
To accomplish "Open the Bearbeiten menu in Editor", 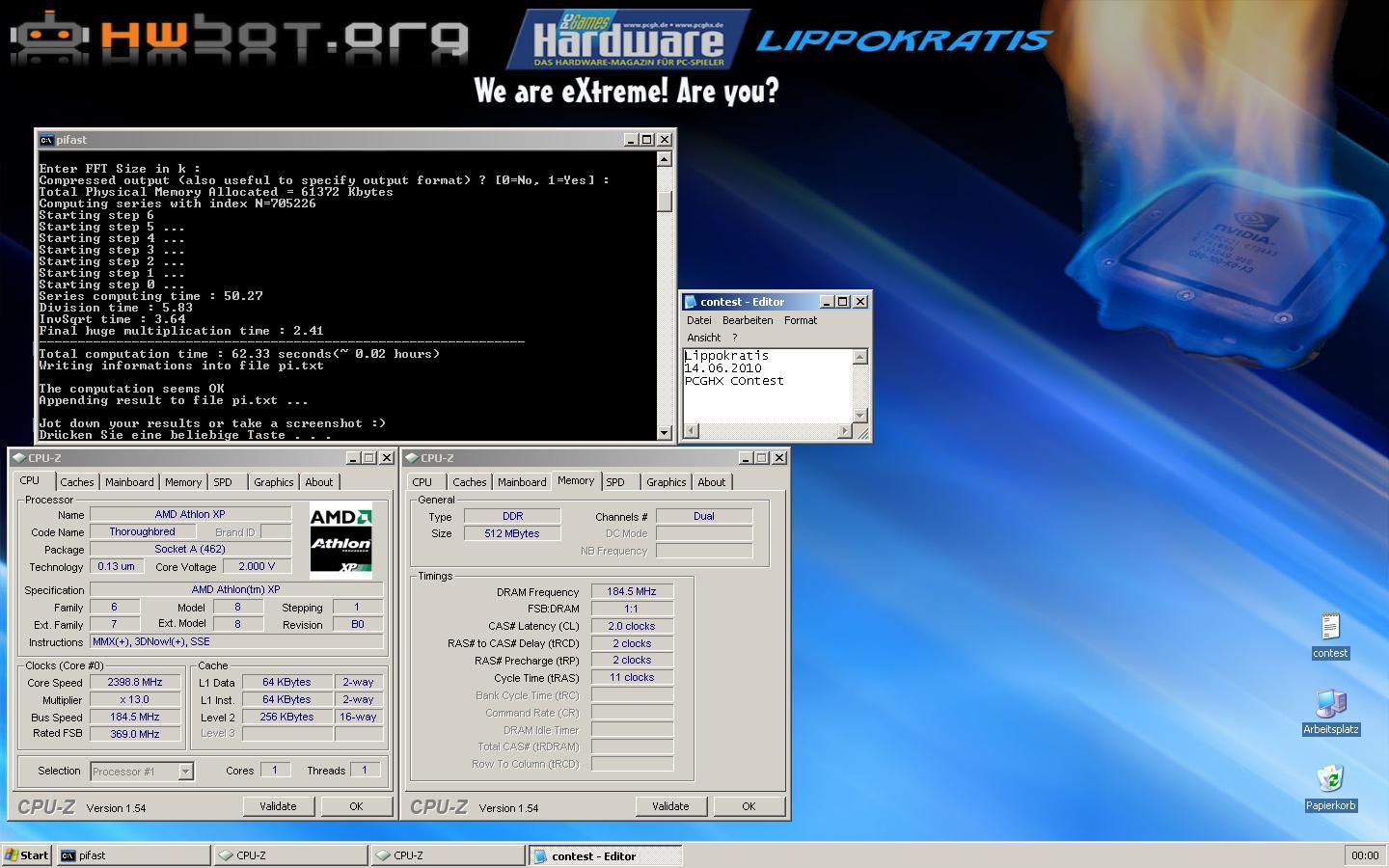I will click(x=748, y=320).
